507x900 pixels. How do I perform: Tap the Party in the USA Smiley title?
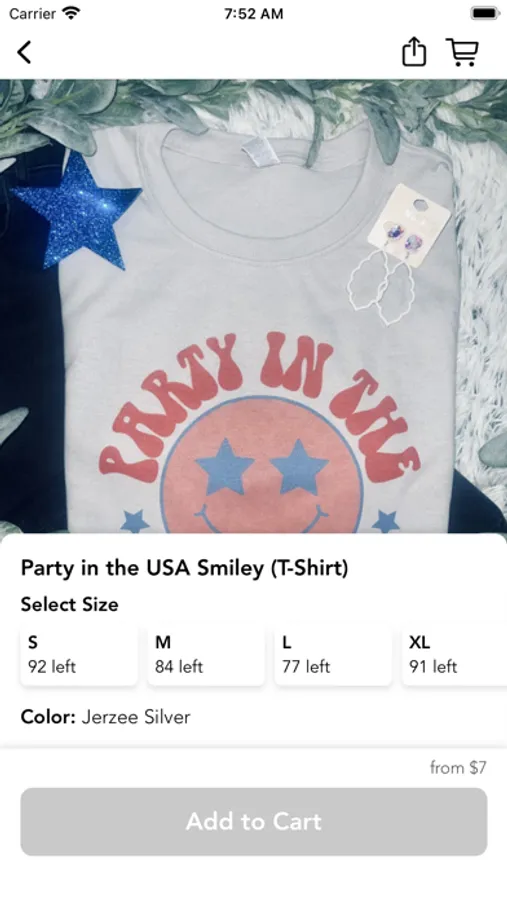point(184,568)
